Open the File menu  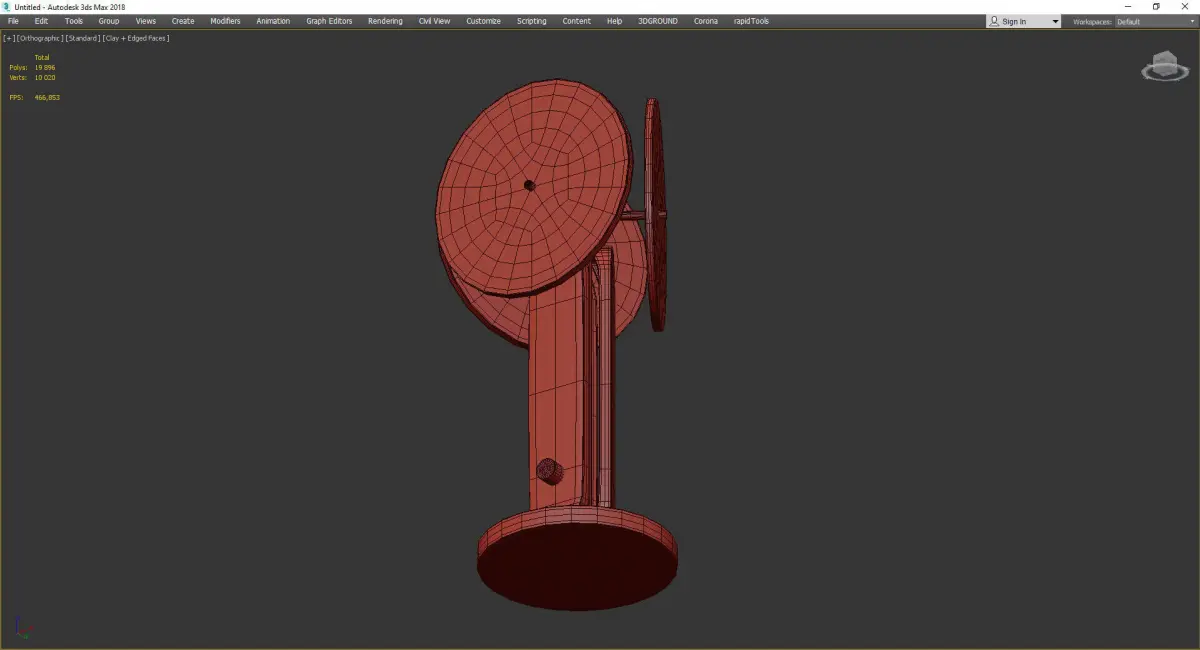(13, 21)
